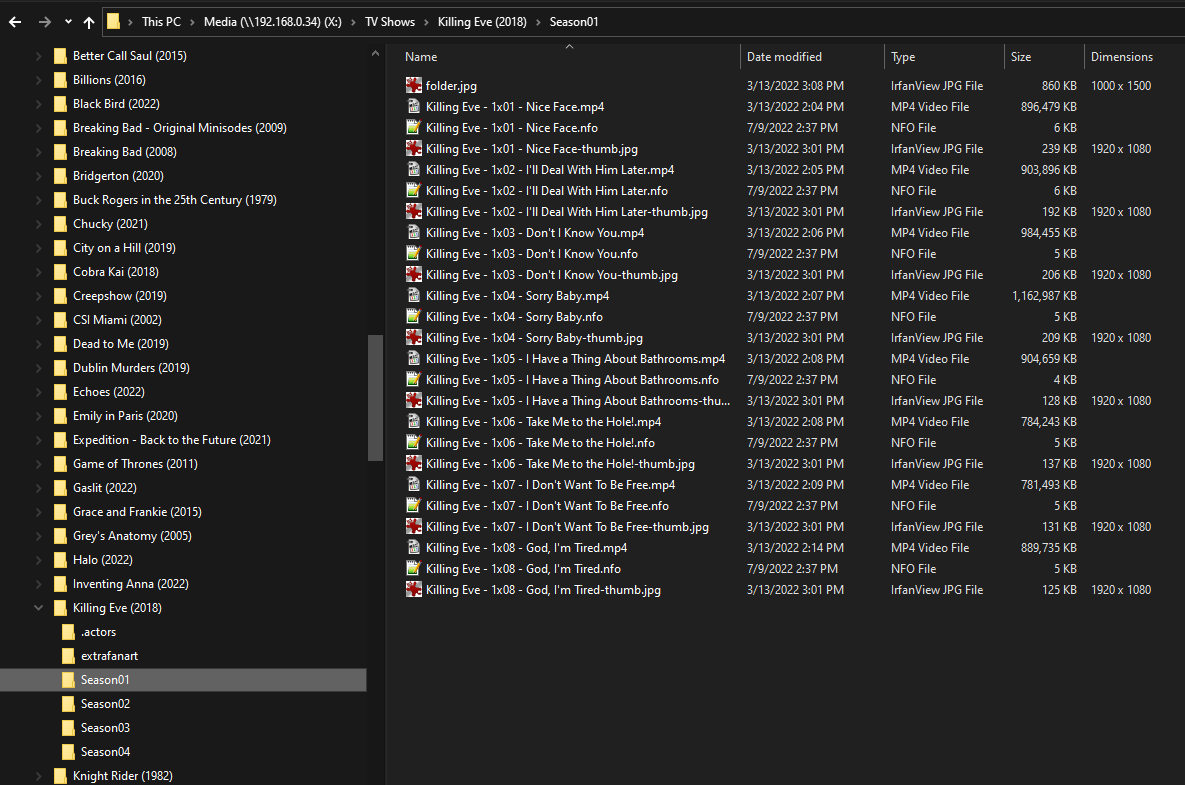
Task: Expand Game of Thrones (2011) tree node
Action: [38, 463]
